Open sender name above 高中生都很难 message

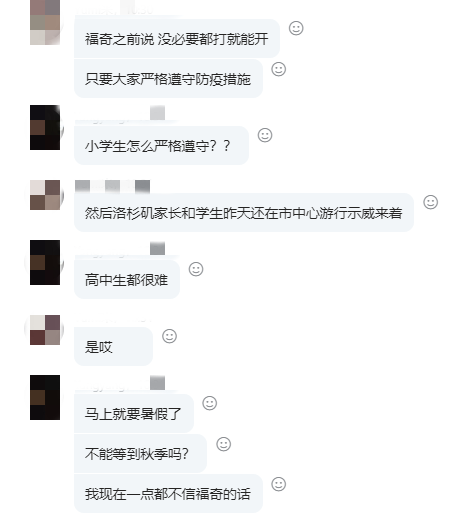point(120,249)
